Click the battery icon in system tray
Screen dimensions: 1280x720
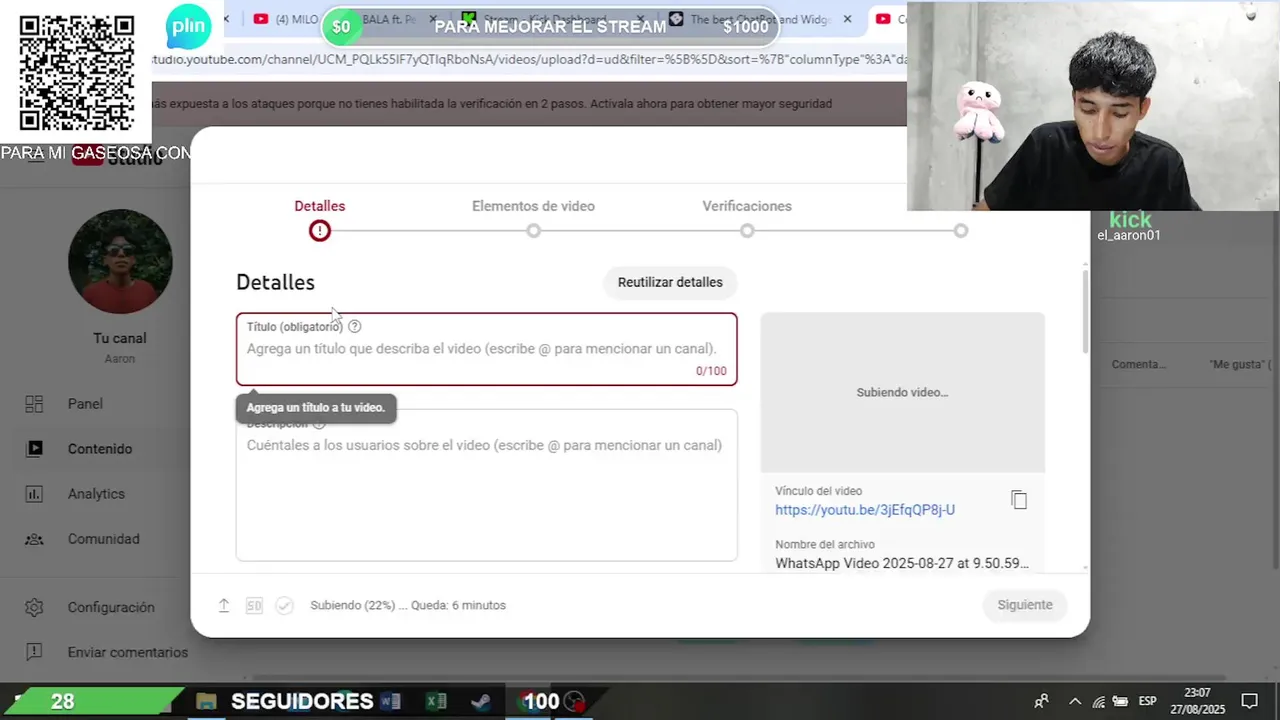coord(1120,701)
